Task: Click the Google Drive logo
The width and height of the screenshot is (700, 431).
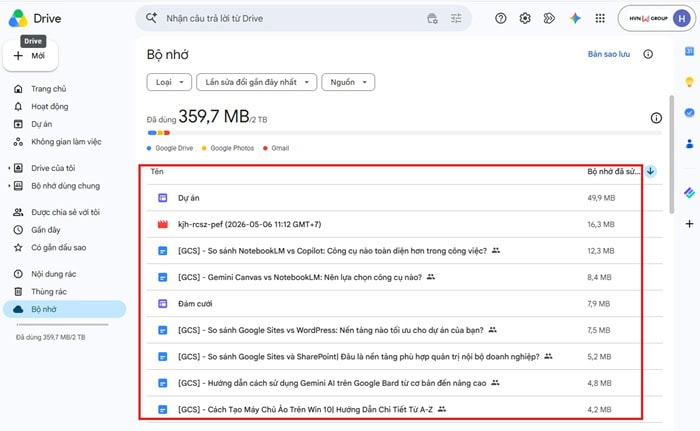Action: [18, 18]
